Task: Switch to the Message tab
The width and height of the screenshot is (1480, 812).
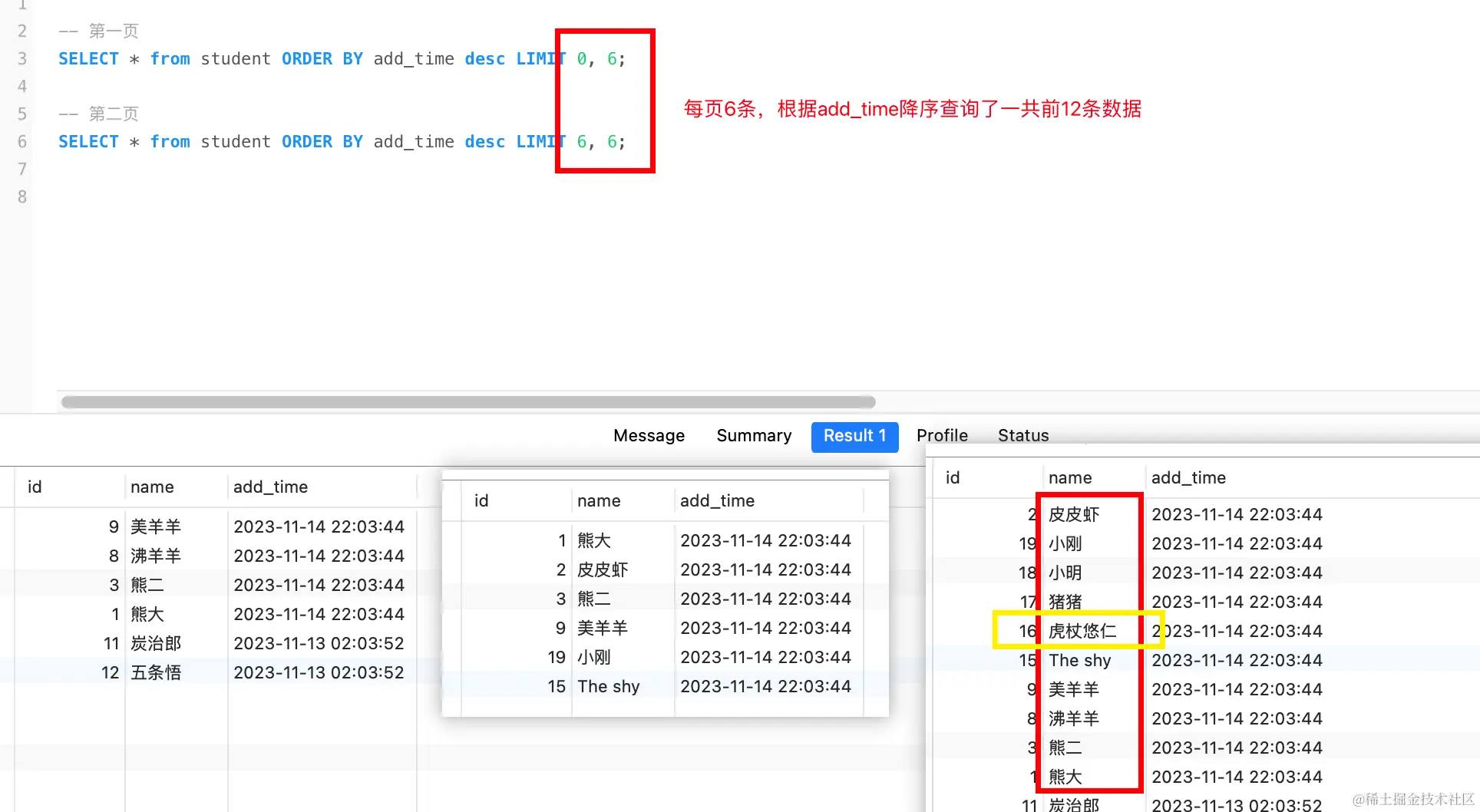Action: [x=649, y=436]
